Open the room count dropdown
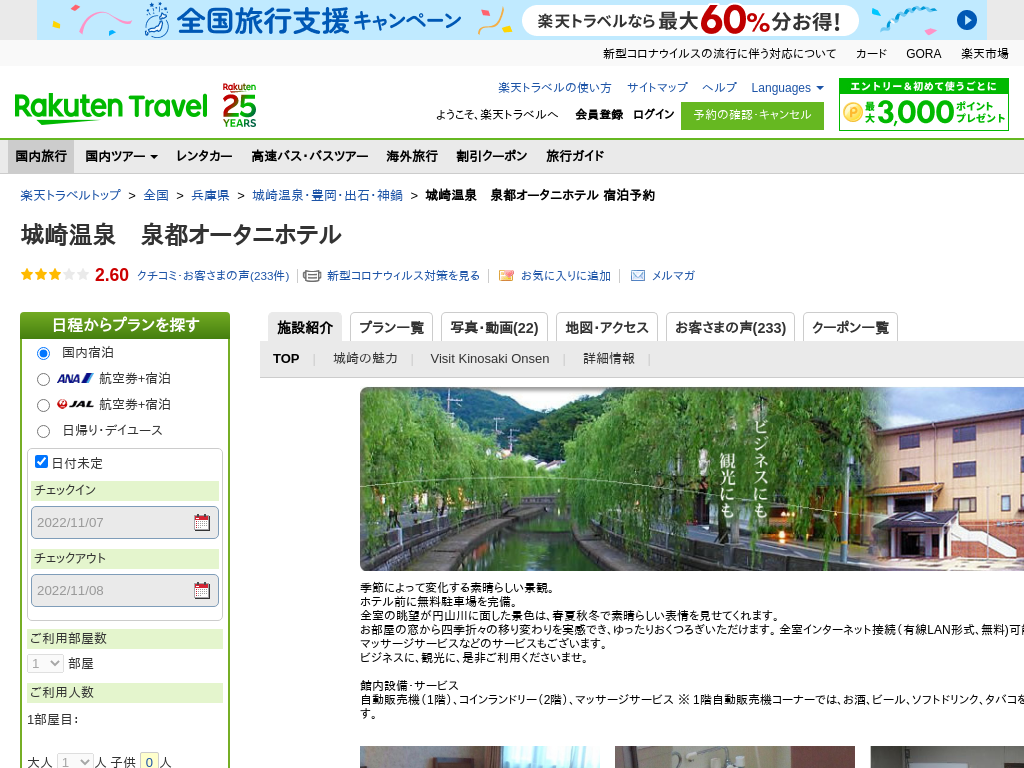Screen dimensions: 1024x768 click(45, 664)
